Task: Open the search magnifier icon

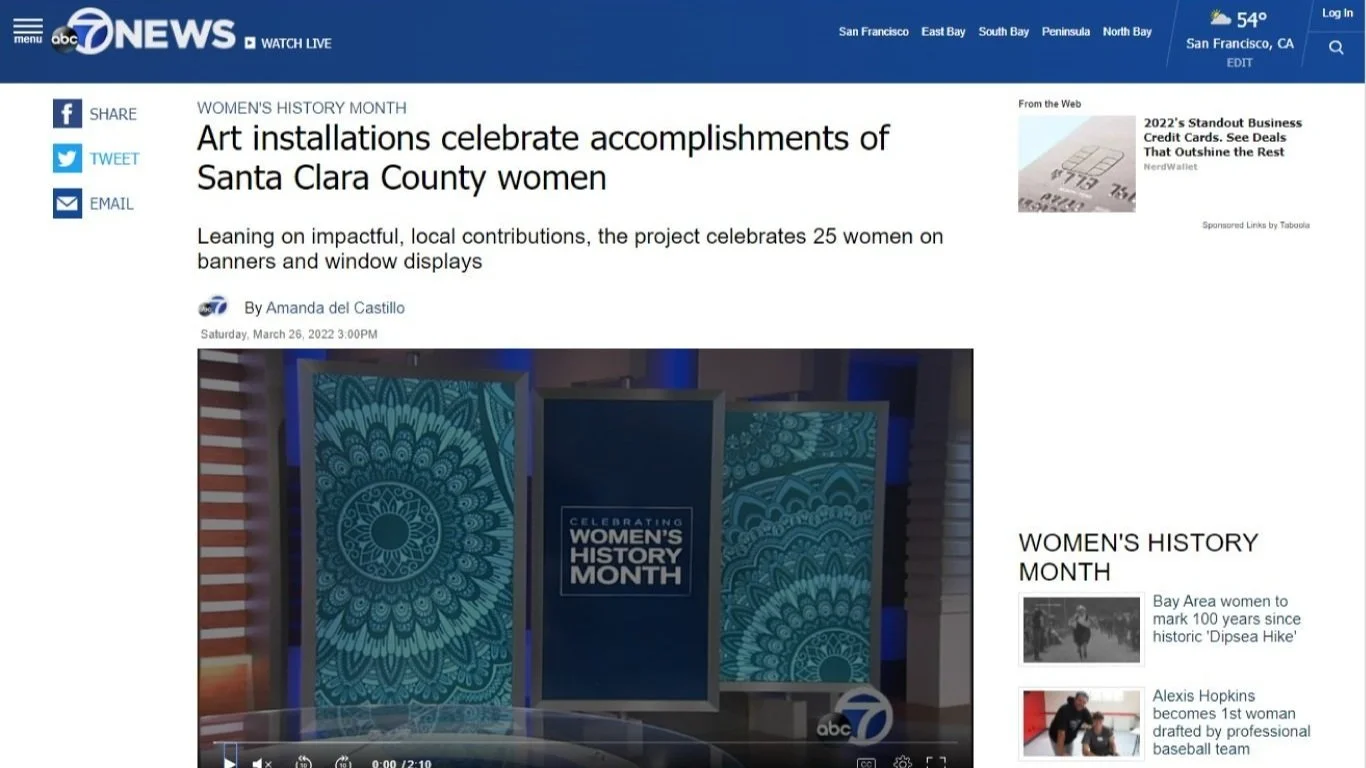Action: tap(1336, 47)
